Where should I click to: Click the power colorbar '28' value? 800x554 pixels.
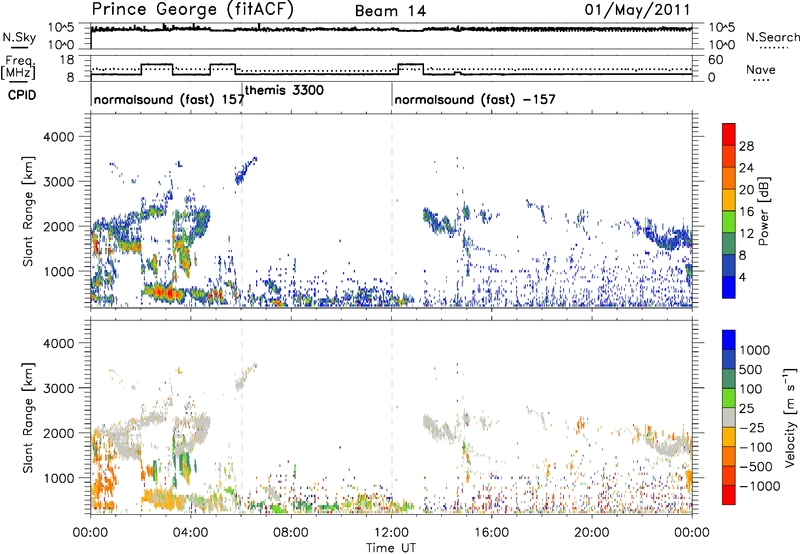click(746, 146)
